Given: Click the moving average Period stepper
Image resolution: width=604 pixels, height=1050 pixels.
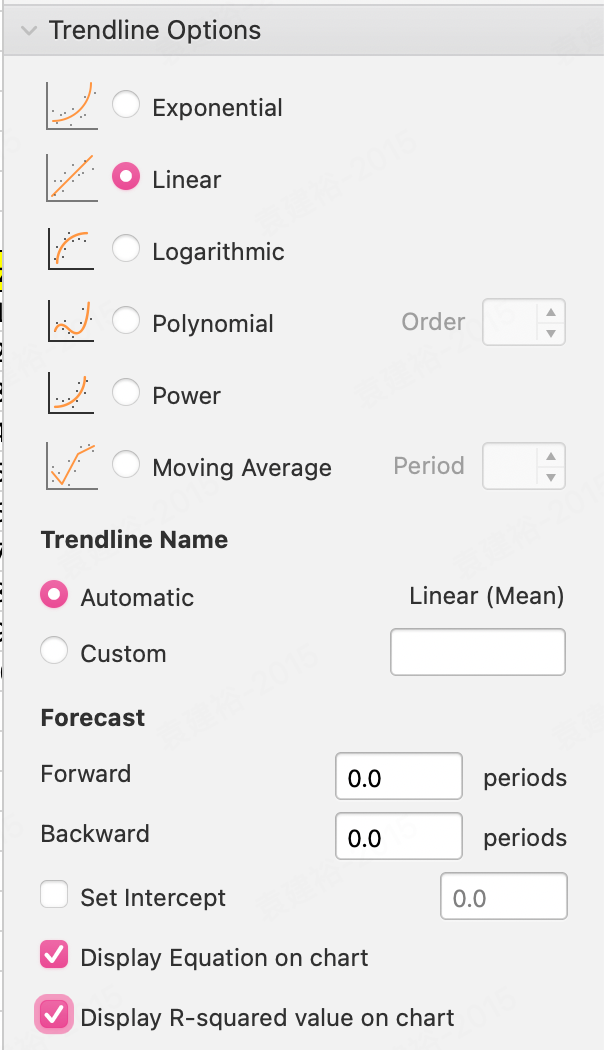Looking at the screenshot, I should (551, 467).
